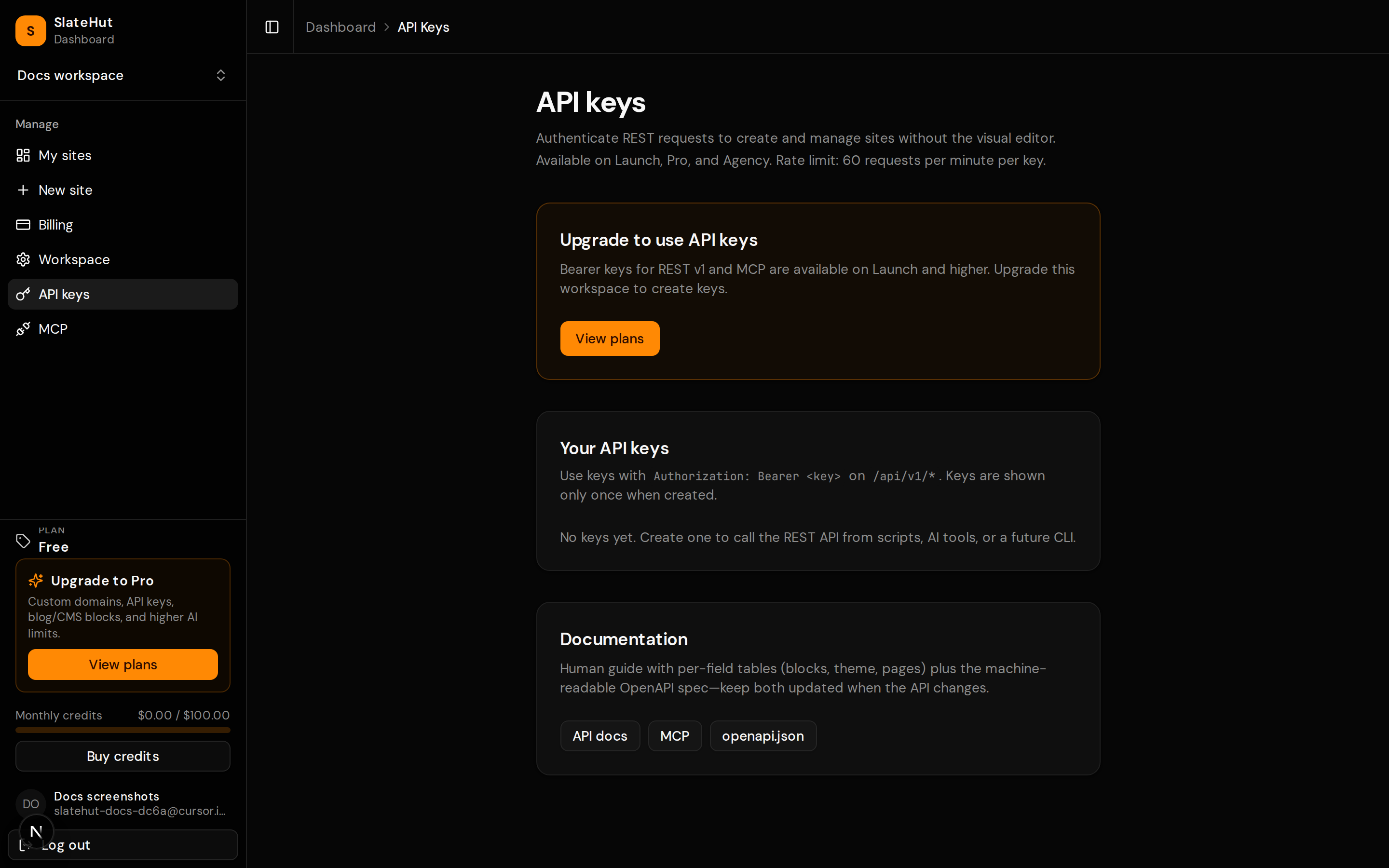Click View plans in sidebar upgrade card
This screenshot has width=1389, height=868.
pos(123,665)
